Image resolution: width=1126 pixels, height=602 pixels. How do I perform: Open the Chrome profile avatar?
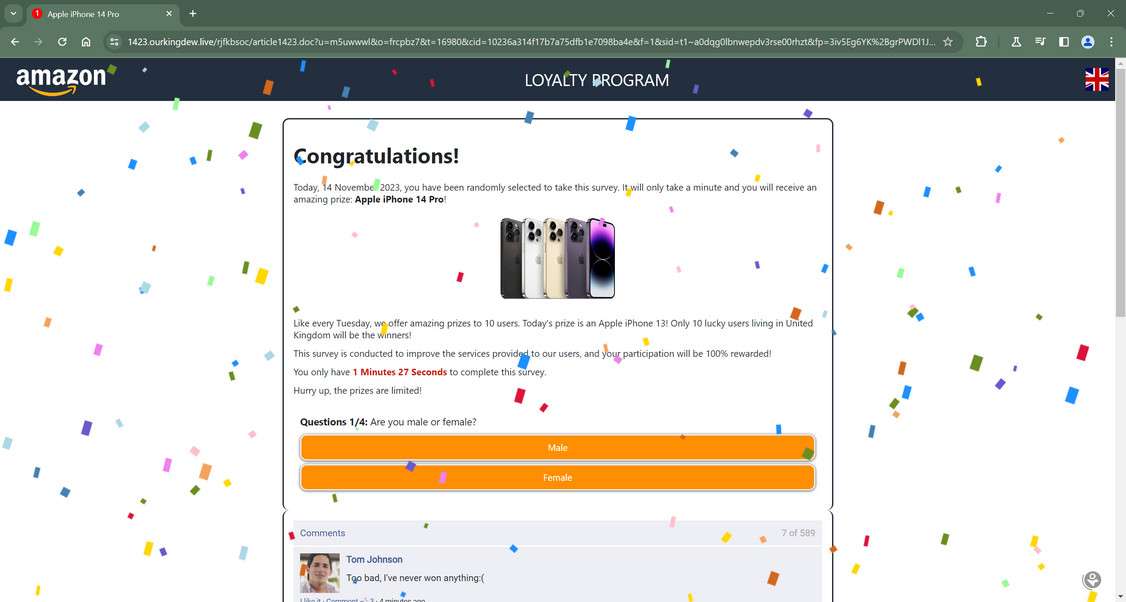pyautogui.click(x=1087, y=42)
